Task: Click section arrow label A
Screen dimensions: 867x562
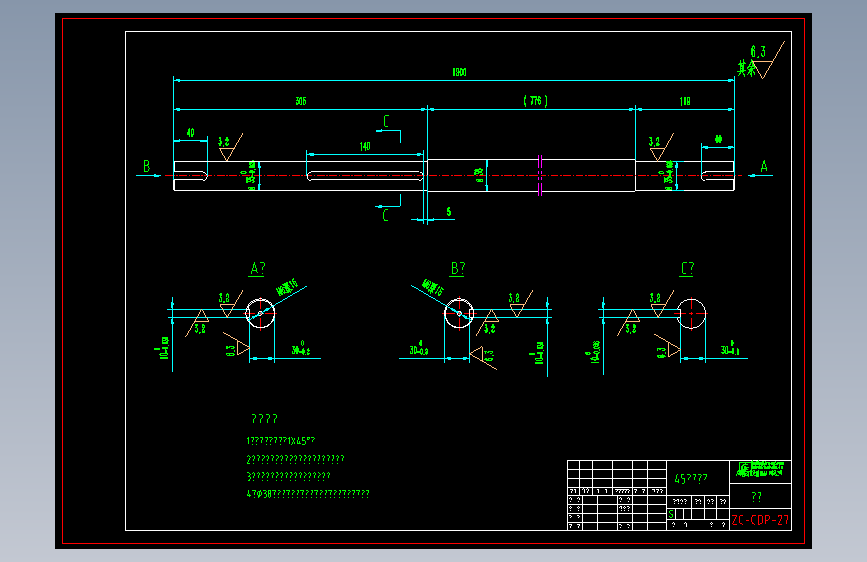Action: point(764,166)
